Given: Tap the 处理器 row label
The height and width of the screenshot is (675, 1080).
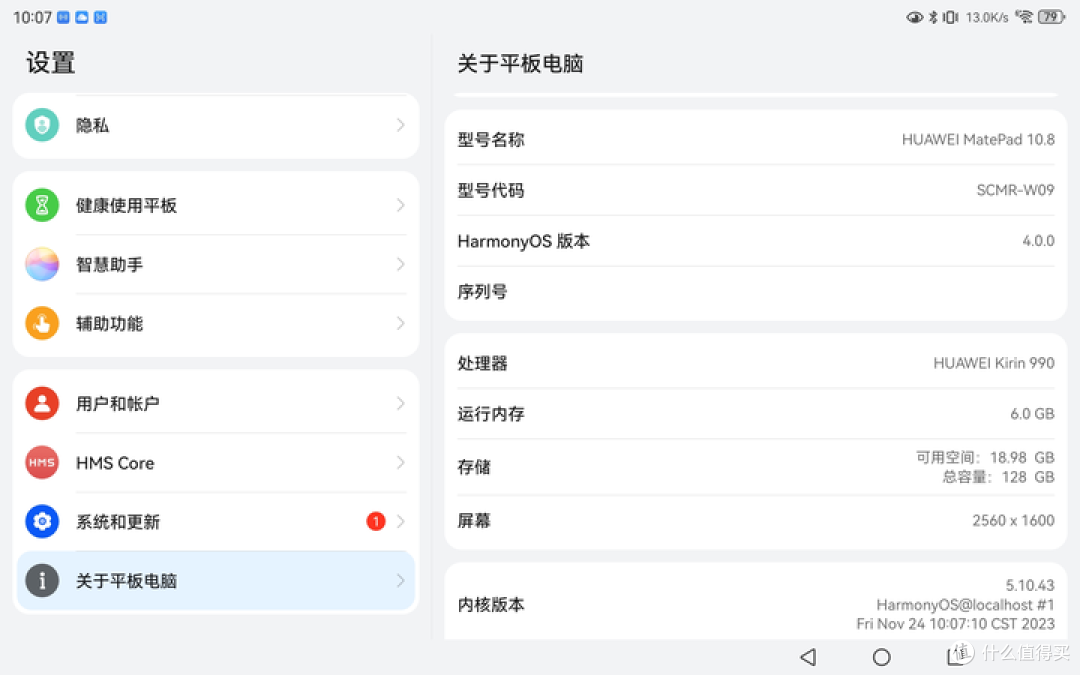Looking at the screenshot, I should (482, 364).
